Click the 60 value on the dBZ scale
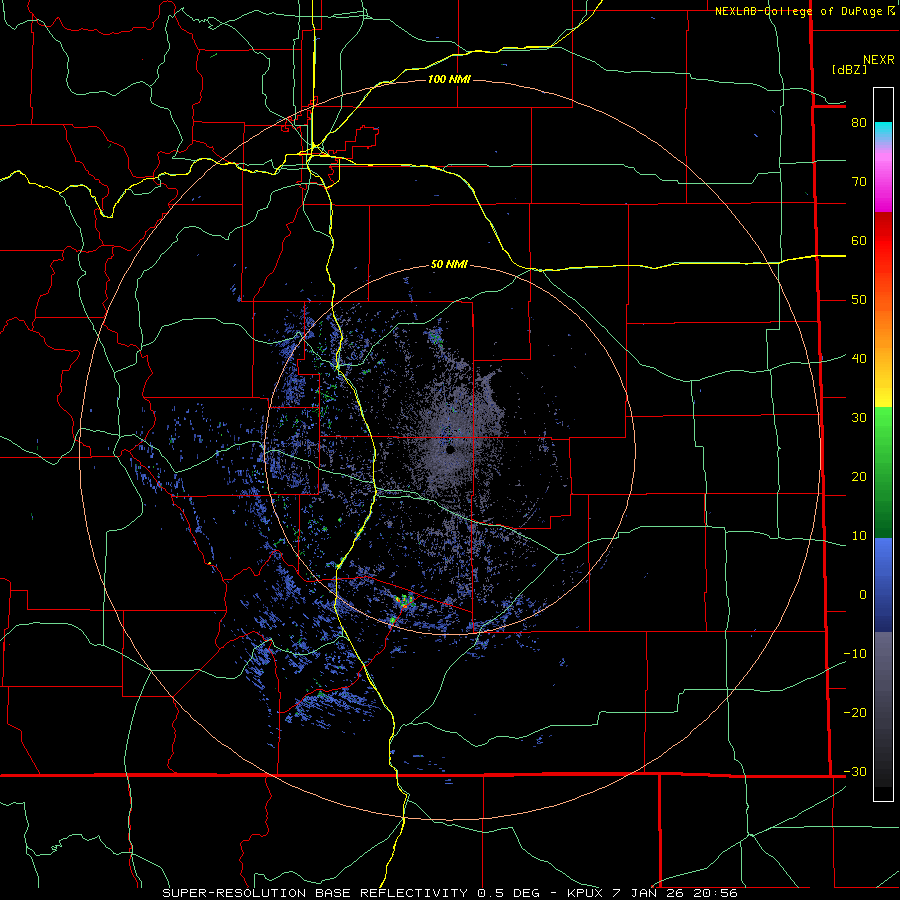The image size is (900, 900). coord(859,240)
